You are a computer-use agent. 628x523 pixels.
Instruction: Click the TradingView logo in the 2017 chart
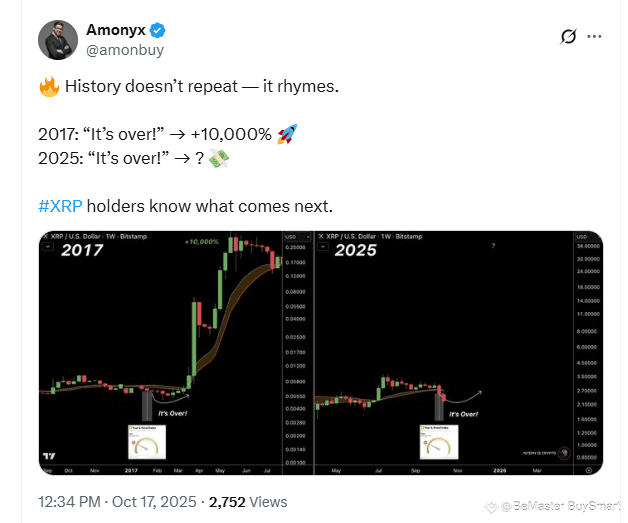coord(49,456)
